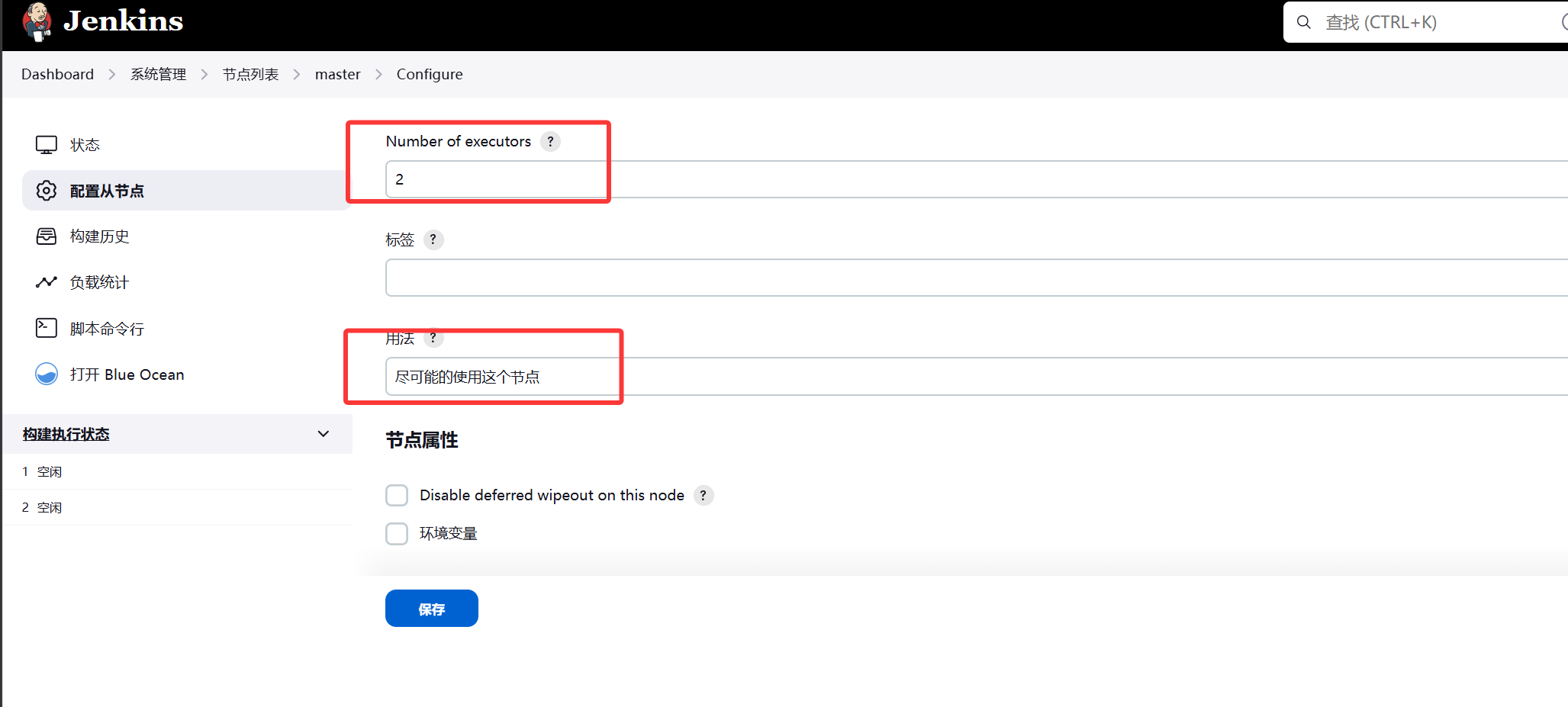Open the 负载统计 graph icon
This screenshot has height=707, width=1568.
click(47, 282)
